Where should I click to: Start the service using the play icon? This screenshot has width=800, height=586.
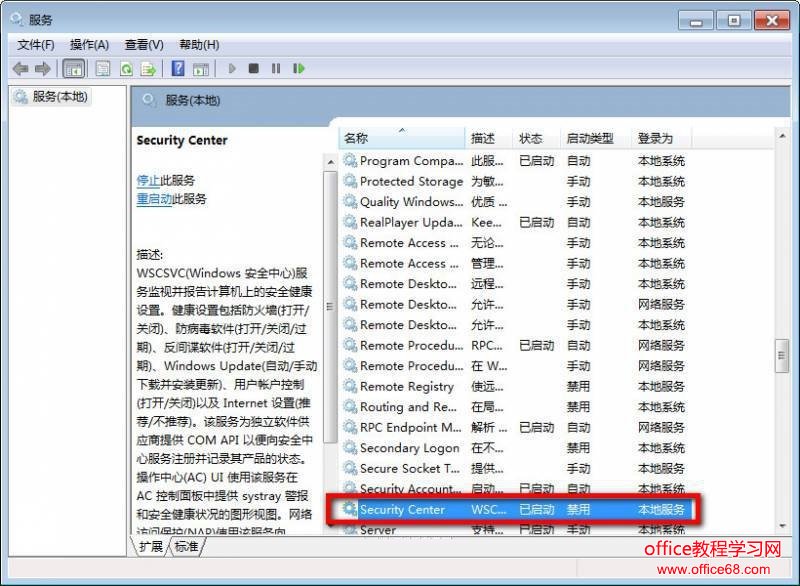pyautogui.click(x=230, y=68)
